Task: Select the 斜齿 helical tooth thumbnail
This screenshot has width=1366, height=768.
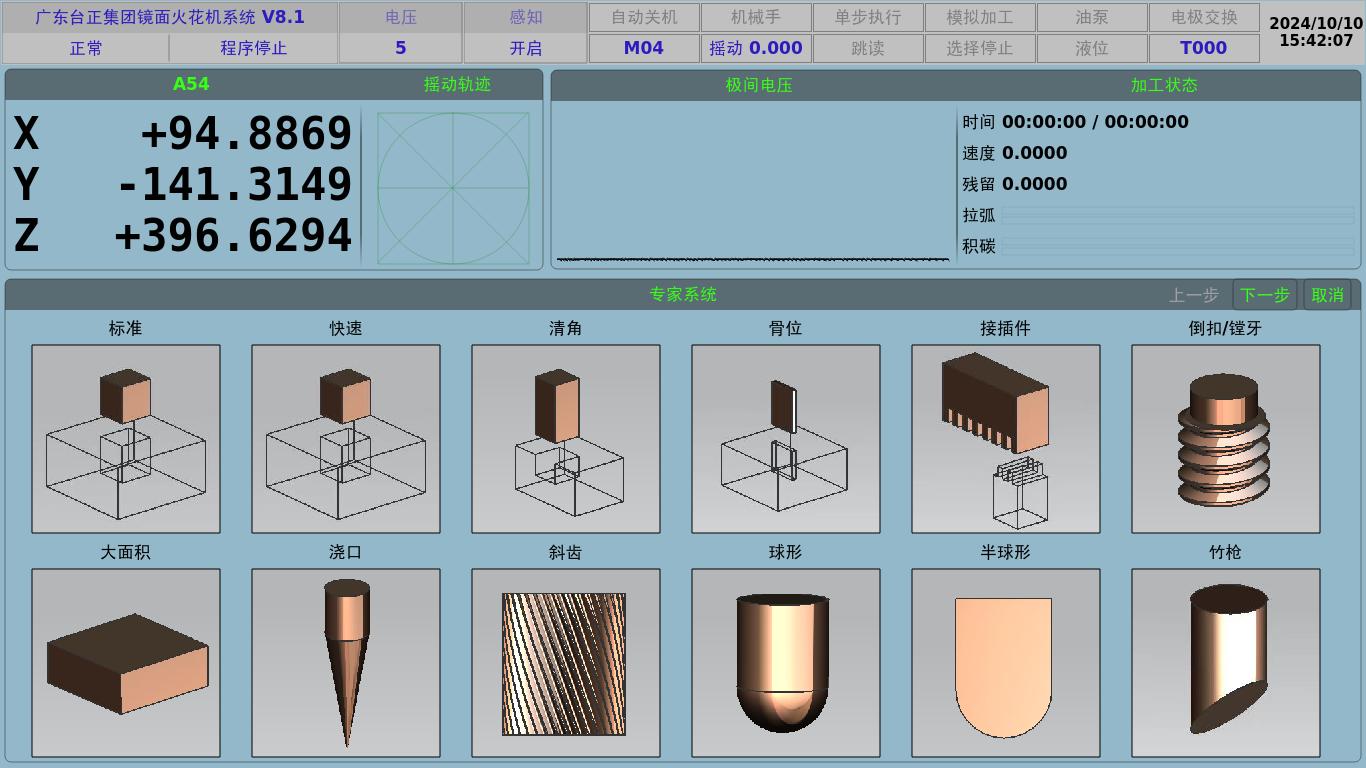Action: pyautogui.click(x=566, y=663)
